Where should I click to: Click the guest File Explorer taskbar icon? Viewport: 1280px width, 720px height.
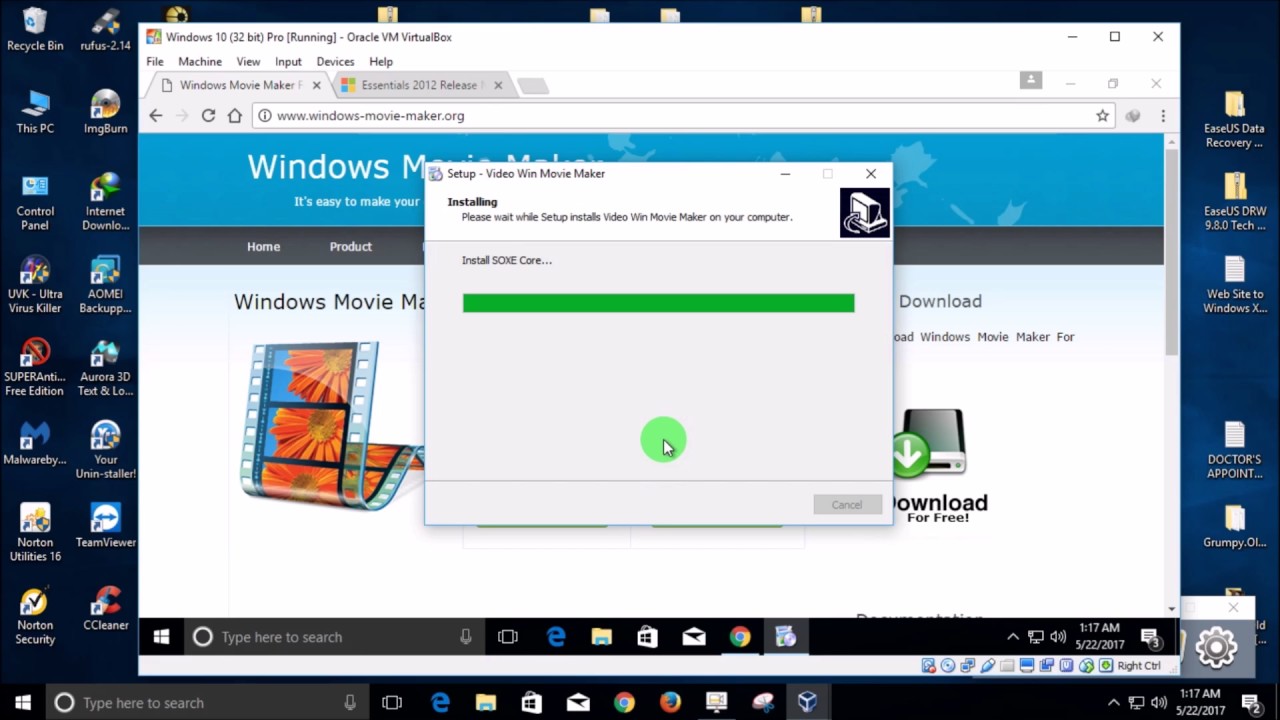tap(601, 637)
